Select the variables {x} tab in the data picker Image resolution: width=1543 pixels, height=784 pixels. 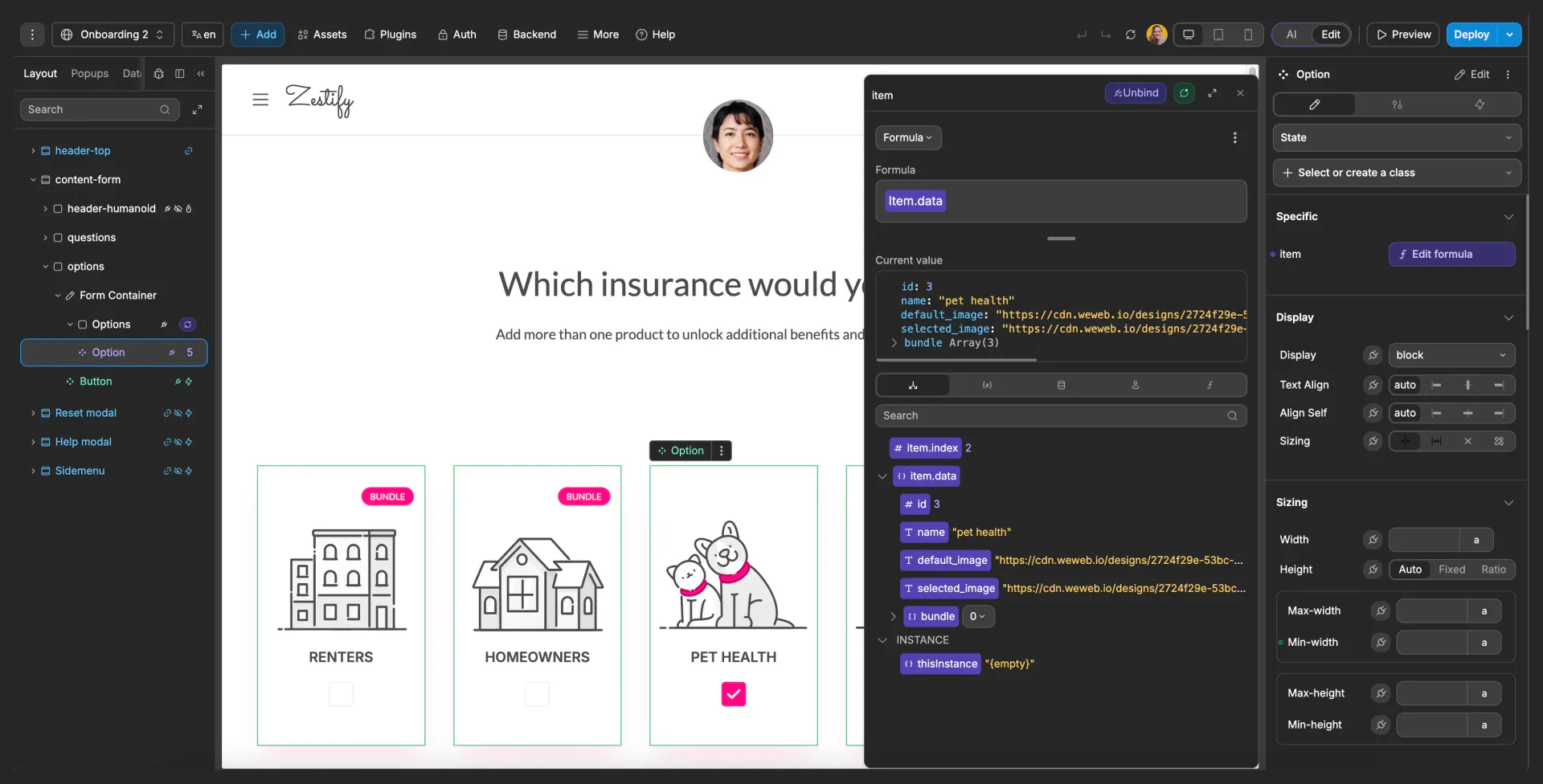988,385
